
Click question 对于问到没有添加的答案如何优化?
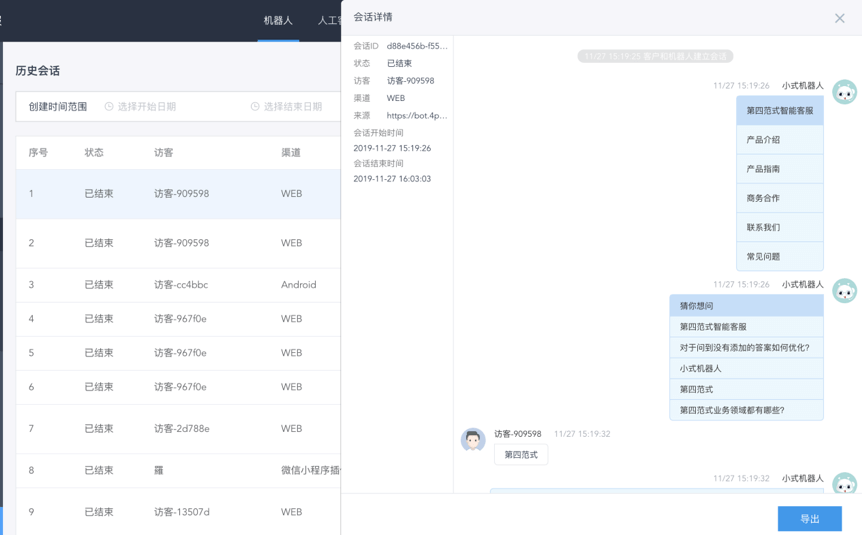click(x=746, y=348)
